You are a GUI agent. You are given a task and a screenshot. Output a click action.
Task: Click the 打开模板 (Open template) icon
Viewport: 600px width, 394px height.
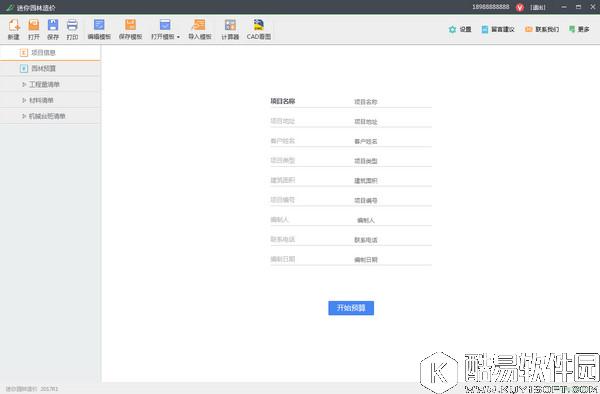[165, 25]
